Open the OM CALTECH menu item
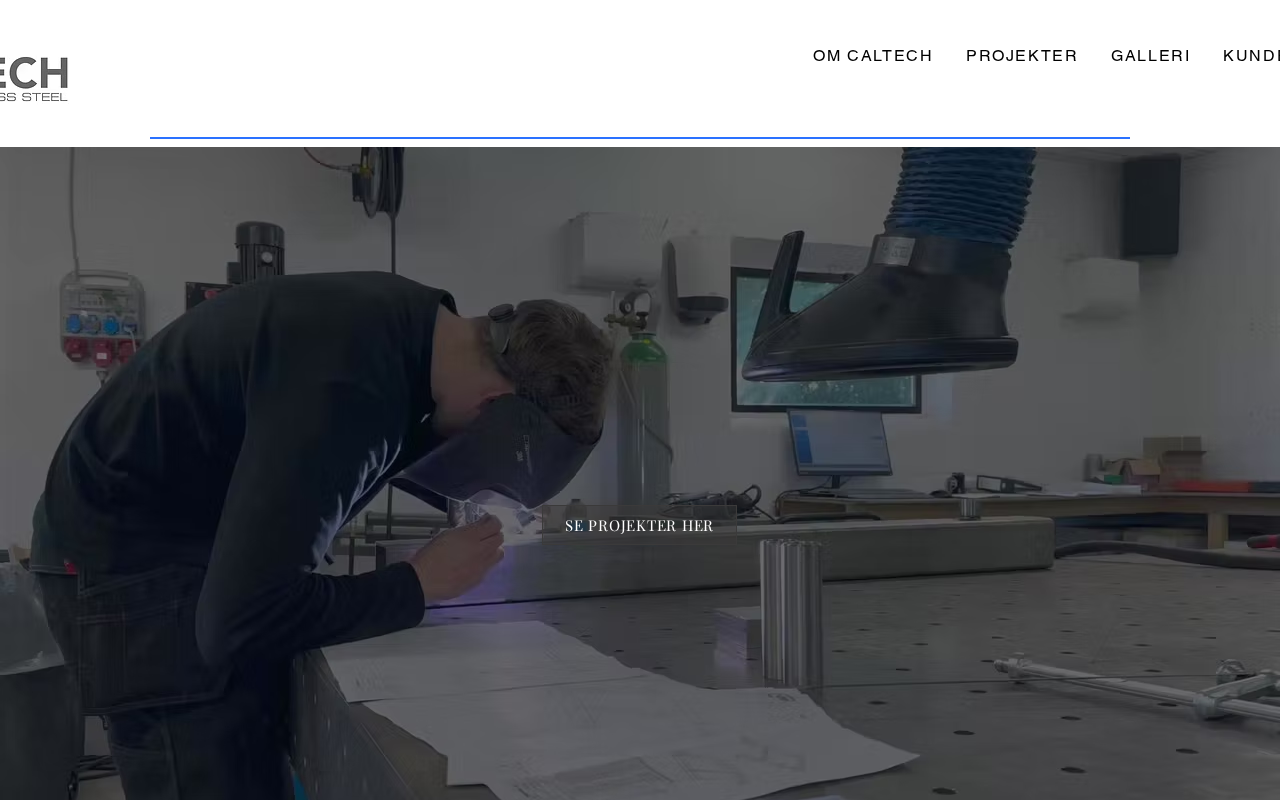 pos(873,56)
